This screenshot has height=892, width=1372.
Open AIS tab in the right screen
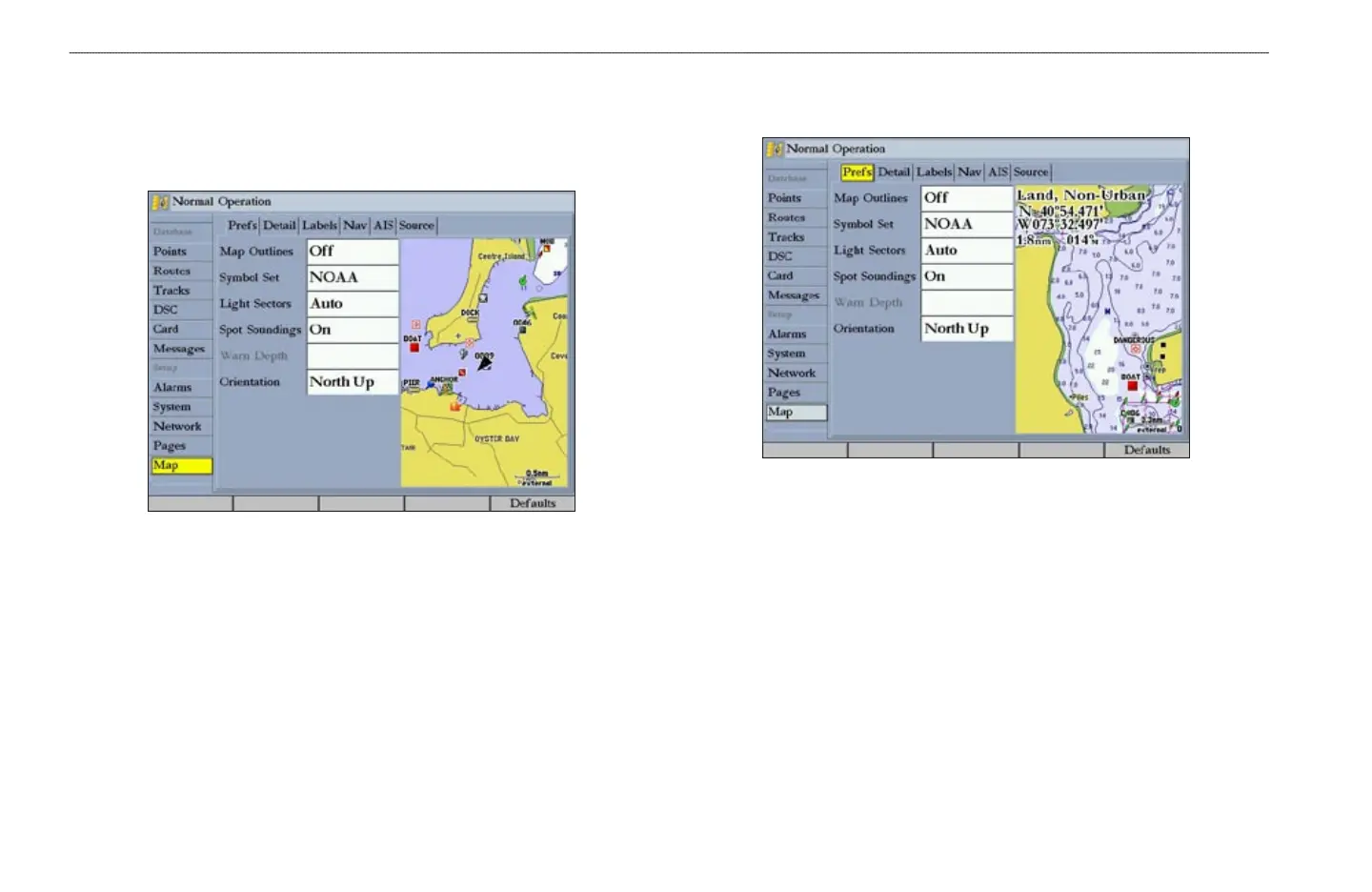point(998,172)
